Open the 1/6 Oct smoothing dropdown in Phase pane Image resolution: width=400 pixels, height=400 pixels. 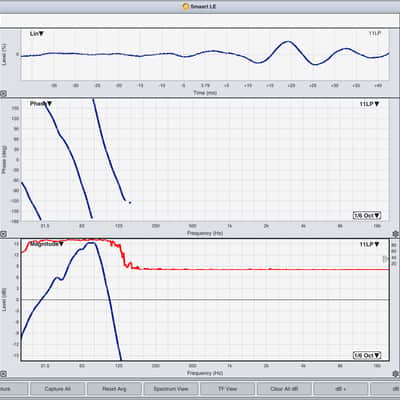coord(367,216)
